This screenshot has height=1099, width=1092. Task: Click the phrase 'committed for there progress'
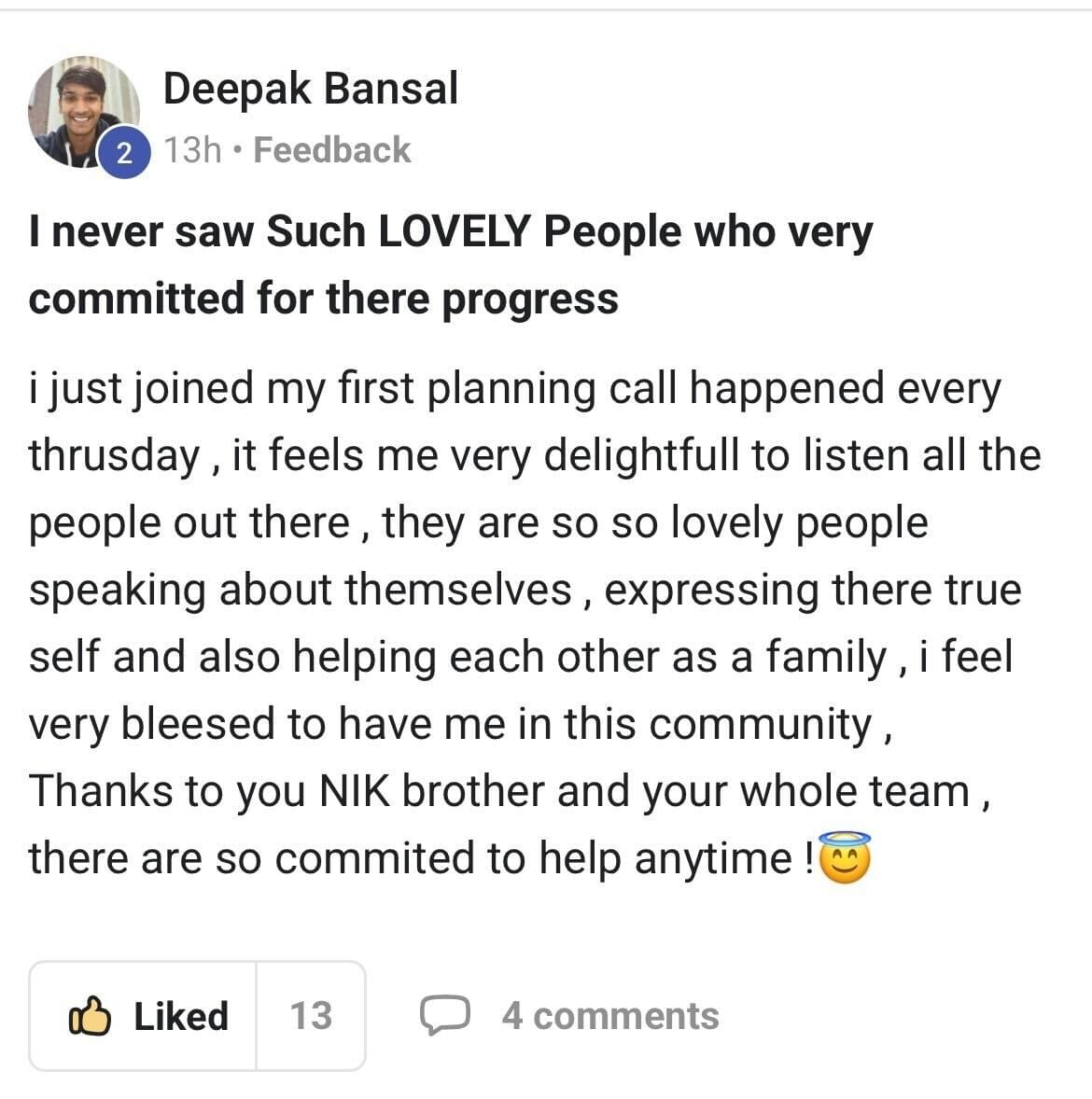323,299
